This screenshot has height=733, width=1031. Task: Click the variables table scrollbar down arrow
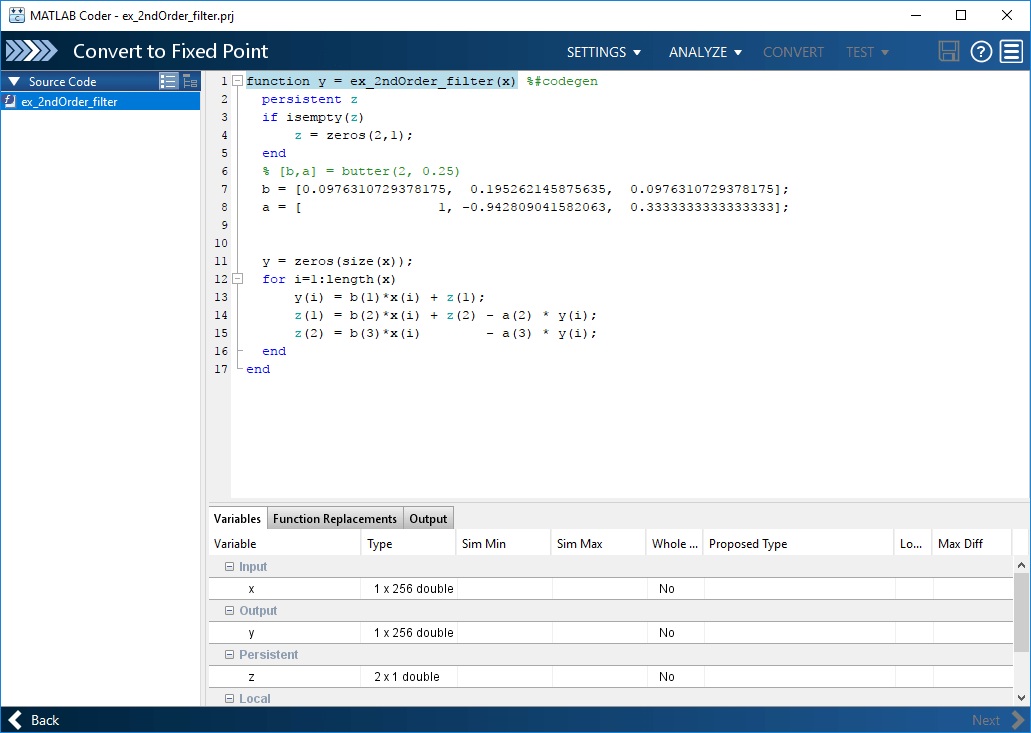tap(1021, 698)
